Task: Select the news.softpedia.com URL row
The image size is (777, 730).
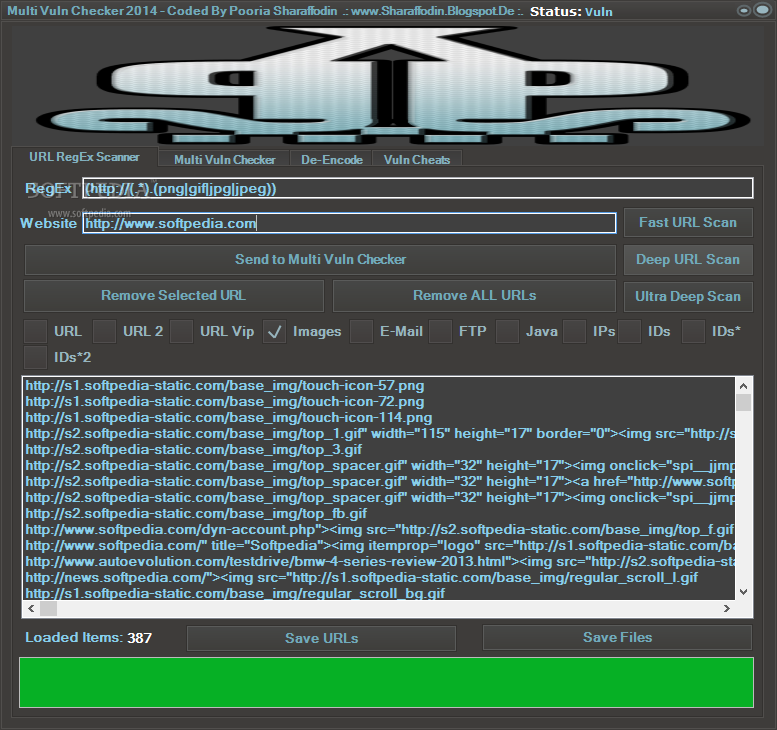Action: coord(379,577)
